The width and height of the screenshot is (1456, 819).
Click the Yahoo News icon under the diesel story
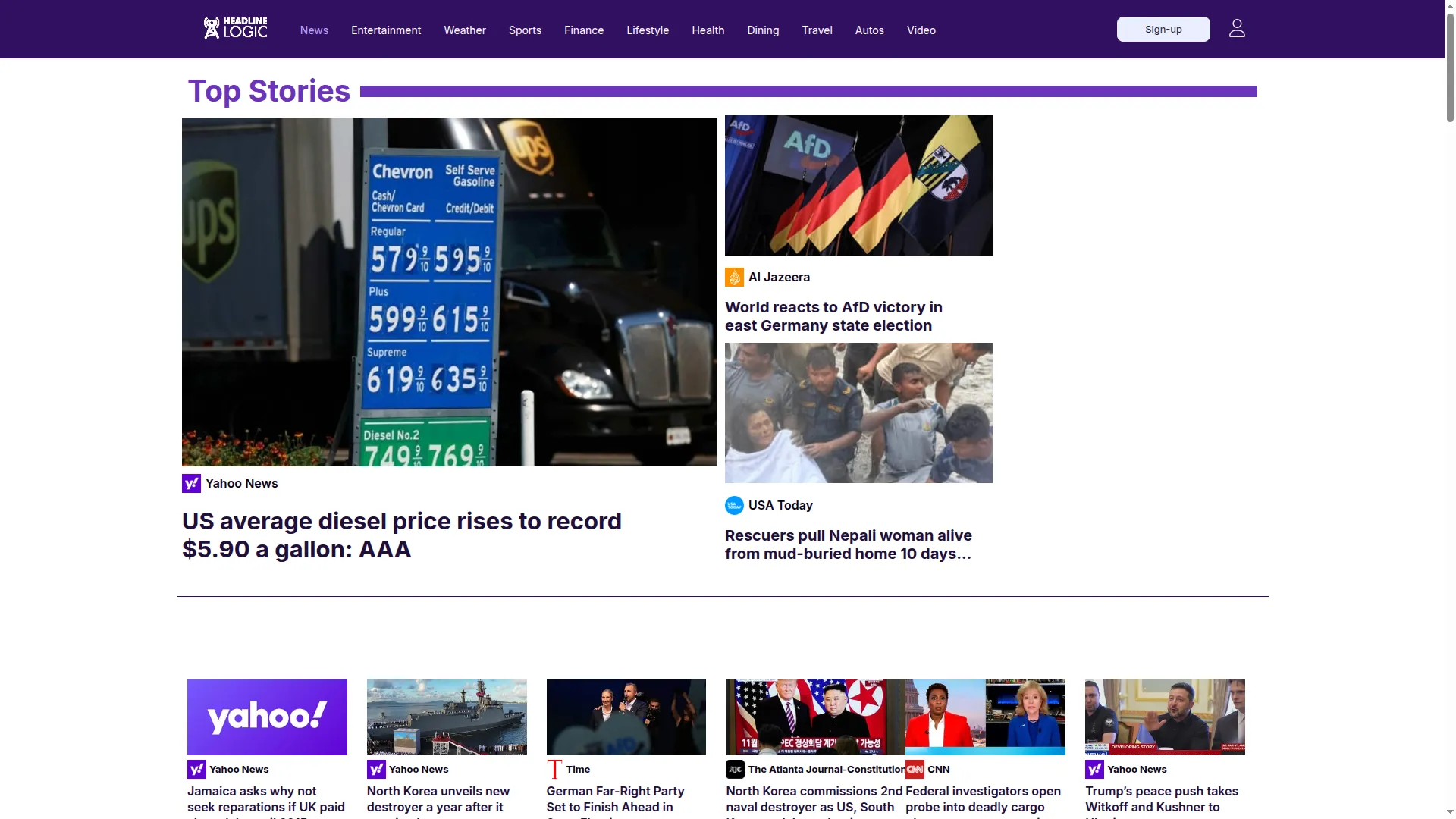(x=191, y=483)
